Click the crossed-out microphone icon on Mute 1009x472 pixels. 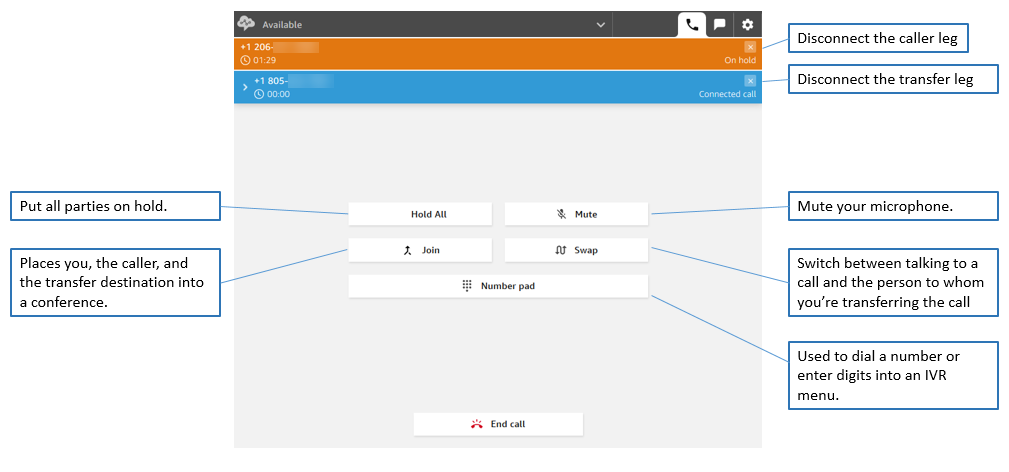pyautogui.click(x=561, y=214)
